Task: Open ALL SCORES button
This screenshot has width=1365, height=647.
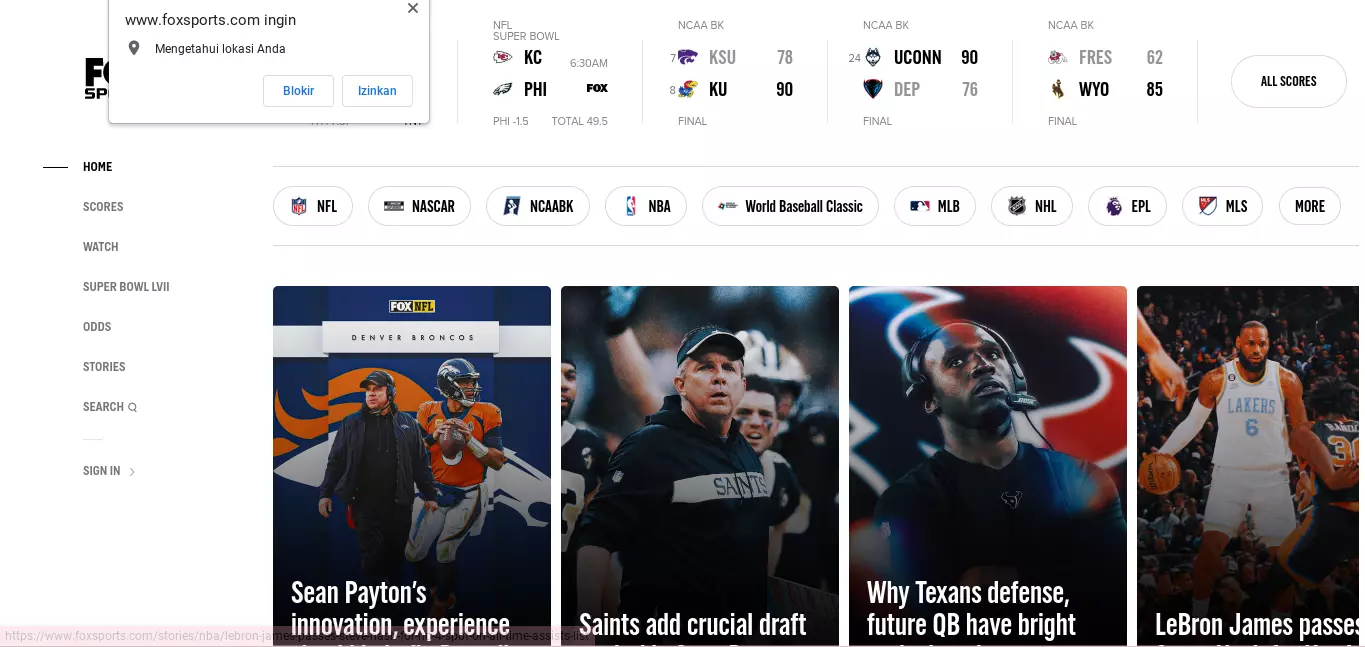Action: tap(1289, 81)
